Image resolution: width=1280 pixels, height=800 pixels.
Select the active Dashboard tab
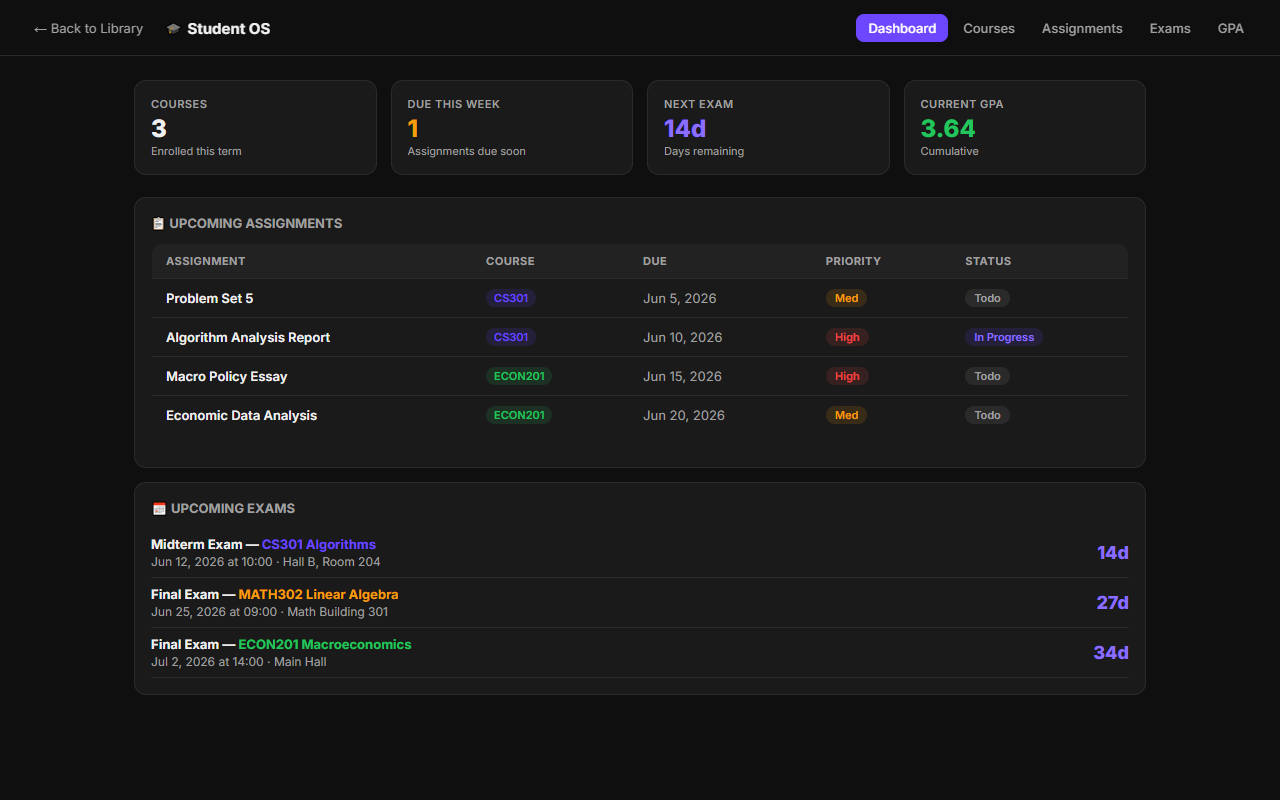pos(902,28)
